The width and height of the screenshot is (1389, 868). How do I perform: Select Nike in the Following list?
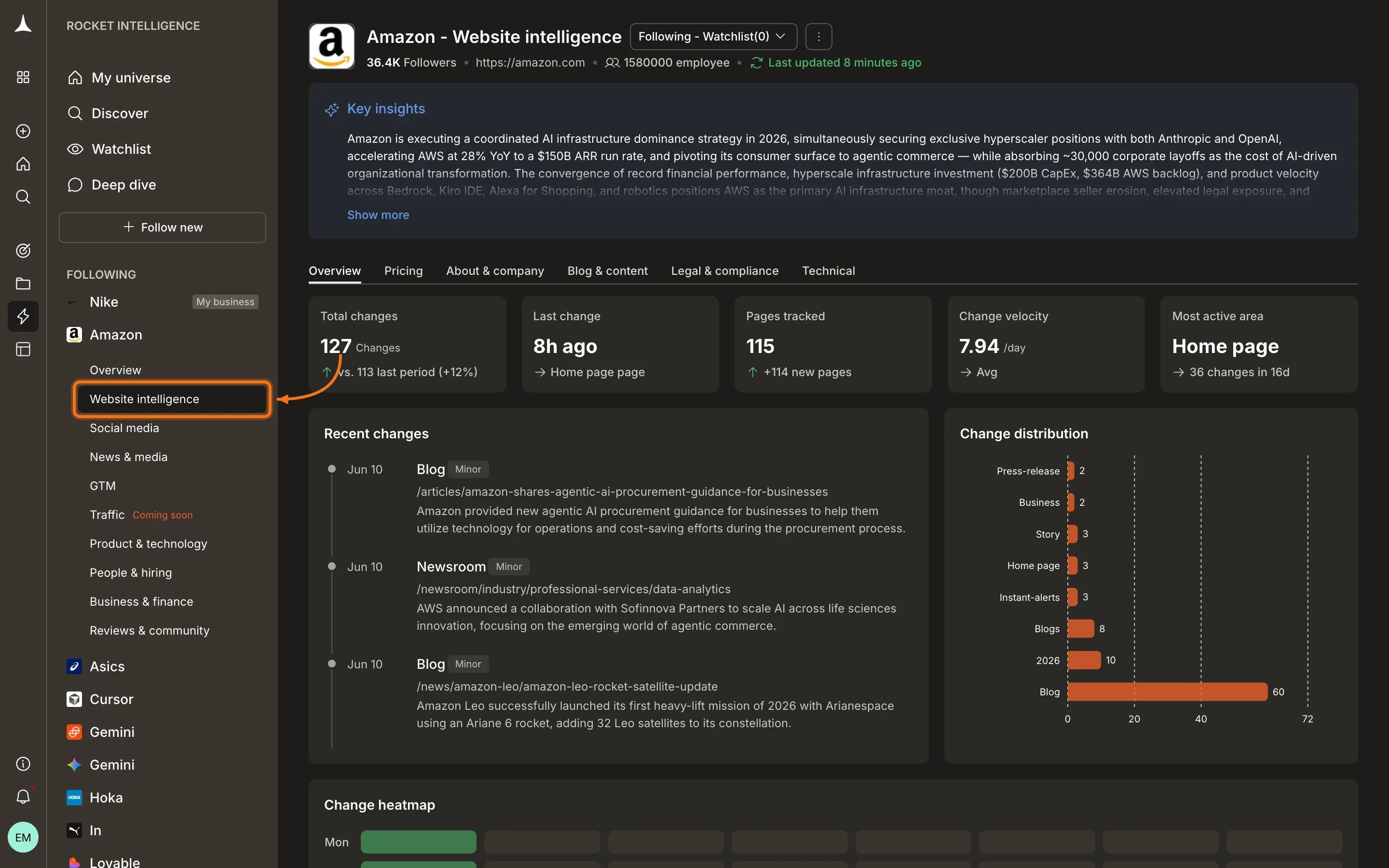(x=103, y=302)
